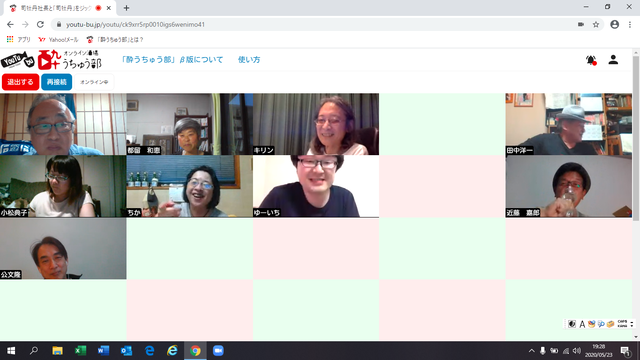Open the Chrome profile avatar icon

tap(614, 24)
